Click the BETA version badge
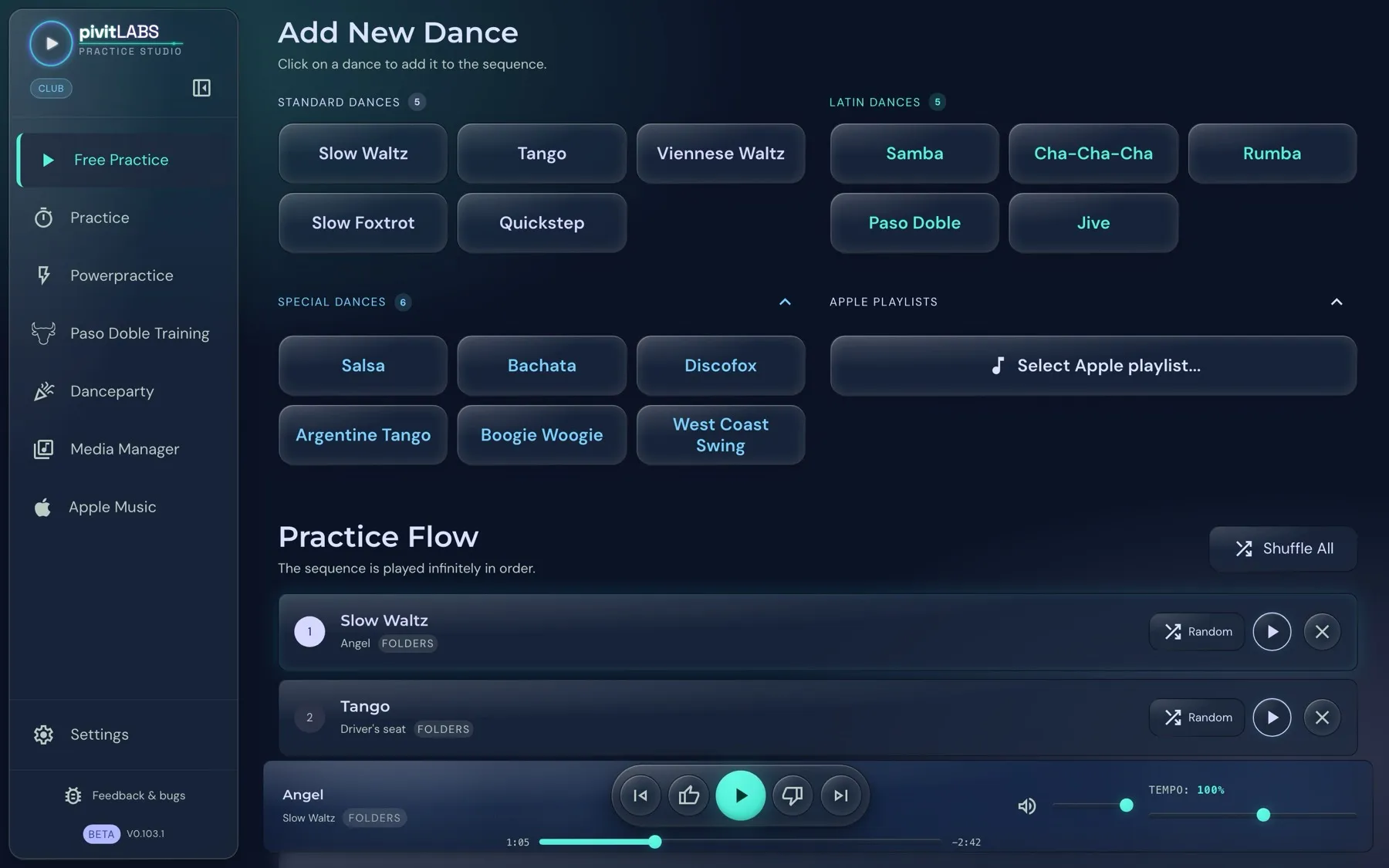 tap(101, 834)
